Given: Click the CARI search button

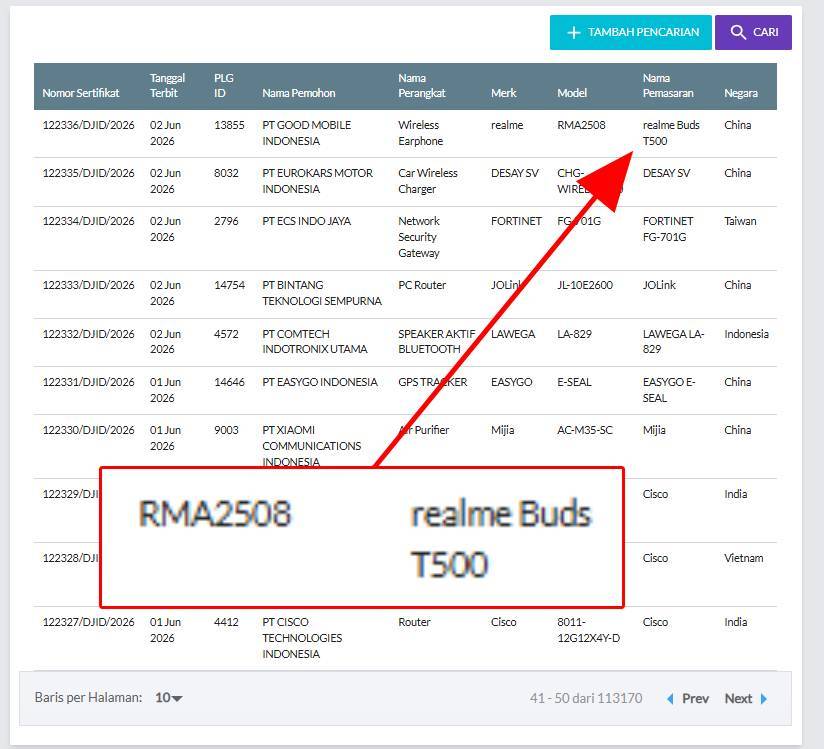Looking at the screenshot, I should click(x=753, y=33).
